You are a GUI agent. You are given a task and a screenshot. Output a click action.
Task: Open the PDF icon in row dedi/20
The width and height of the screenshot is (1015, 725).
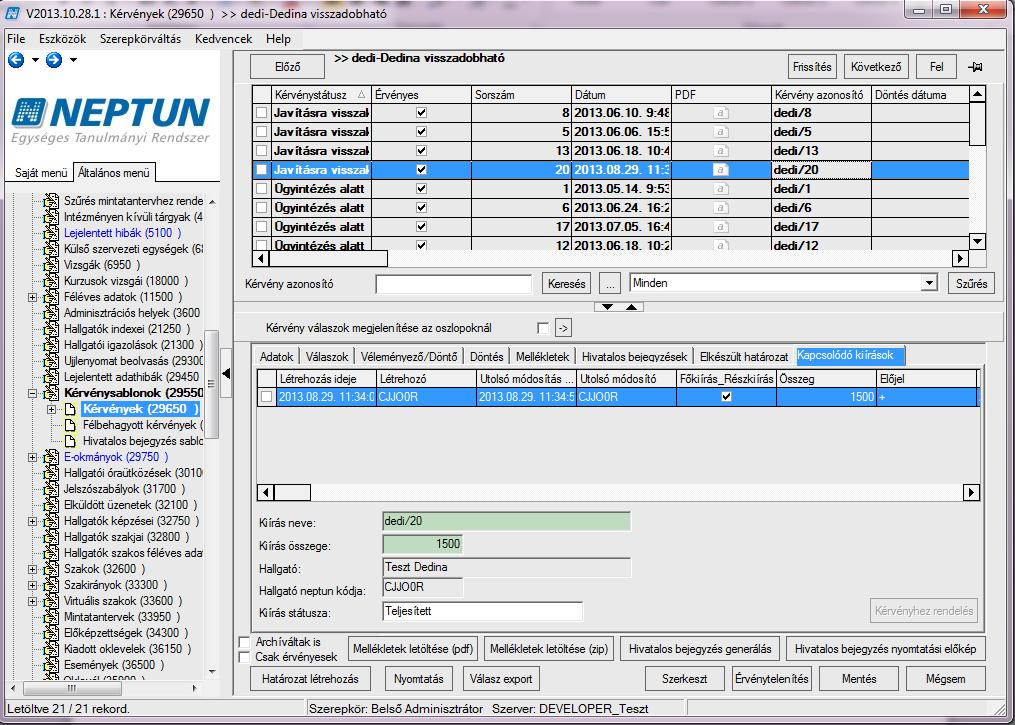pos(721,170)
